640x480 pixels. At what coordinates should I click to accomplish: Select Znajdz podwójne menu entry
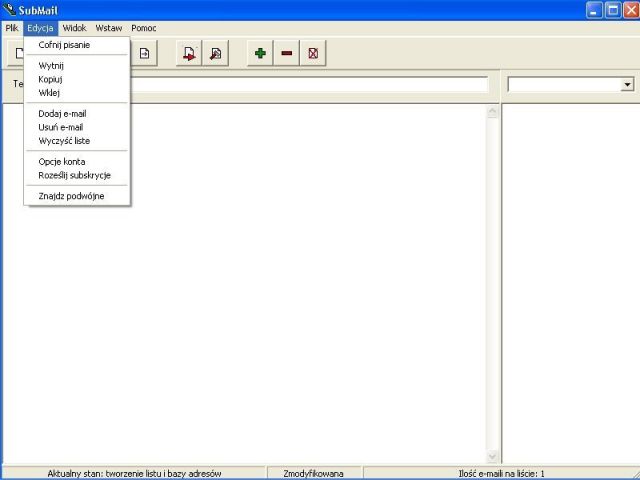pos(77,196)
